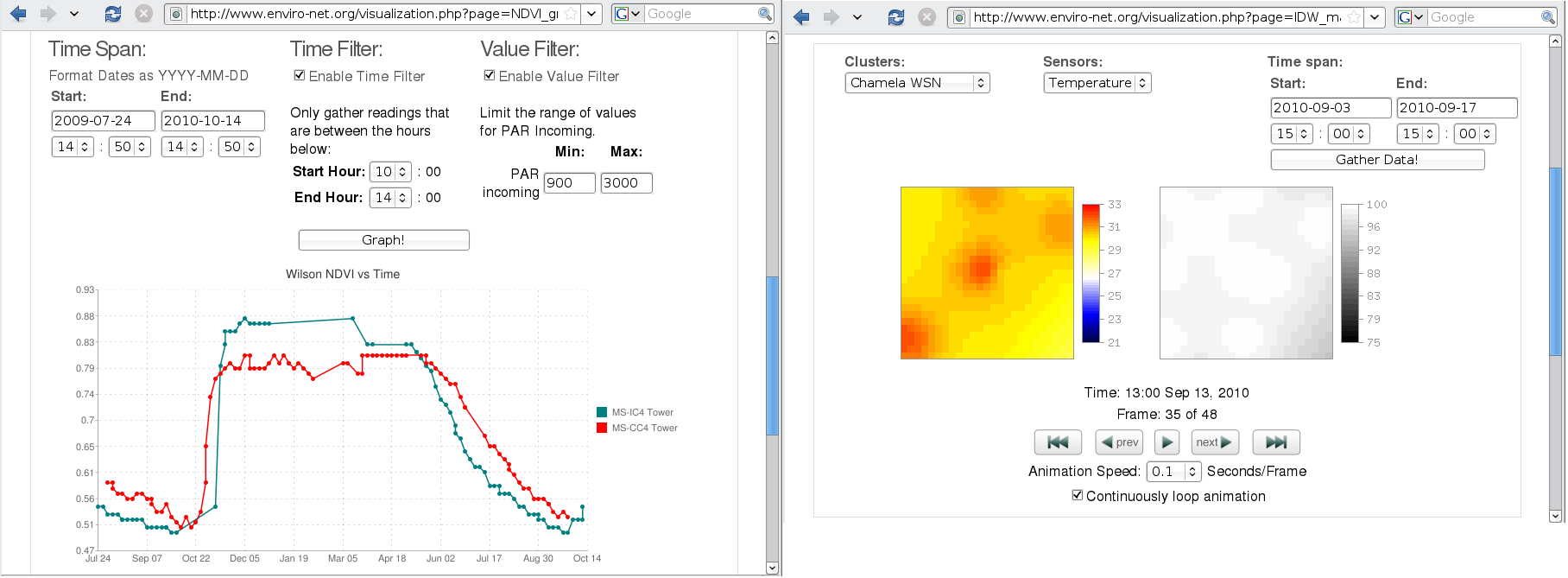Go to previous animation frame
1568x578 pixels.
pyautogui.click(x=1119, y=442)
